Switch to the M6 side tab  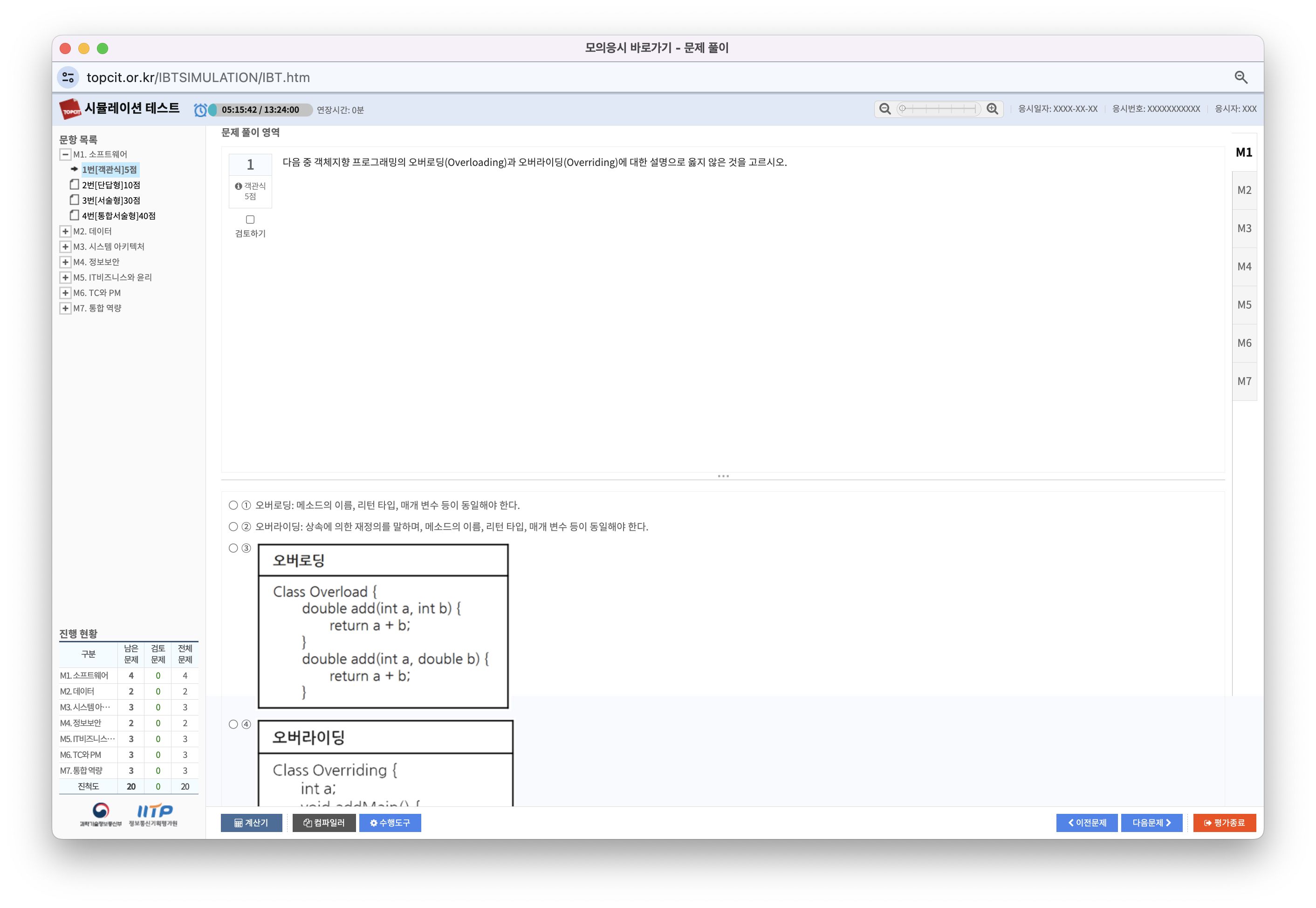click(1244, 343)
